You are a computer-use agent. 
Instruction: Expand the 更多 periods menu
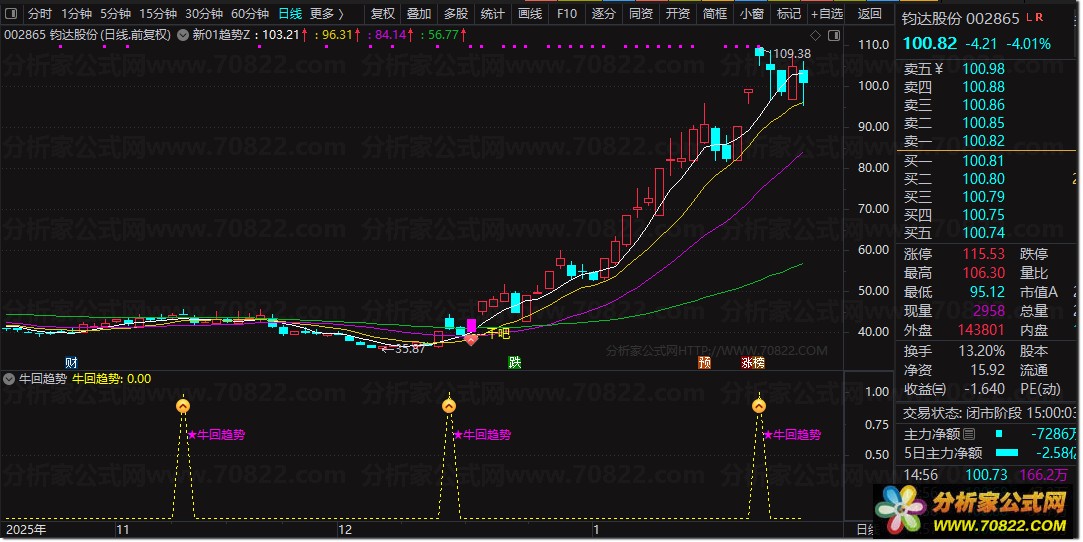pos(327,13)
